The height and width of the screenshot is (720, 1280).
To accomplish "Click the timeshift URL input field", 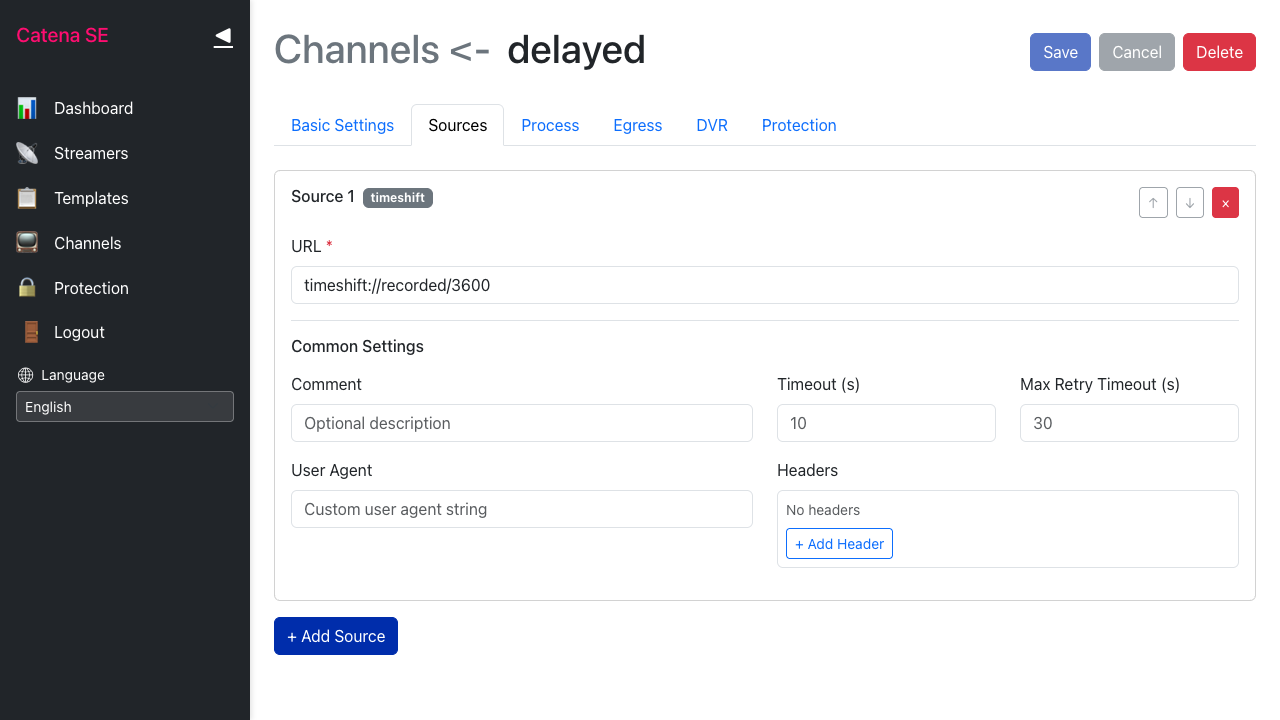I will 764,285.
